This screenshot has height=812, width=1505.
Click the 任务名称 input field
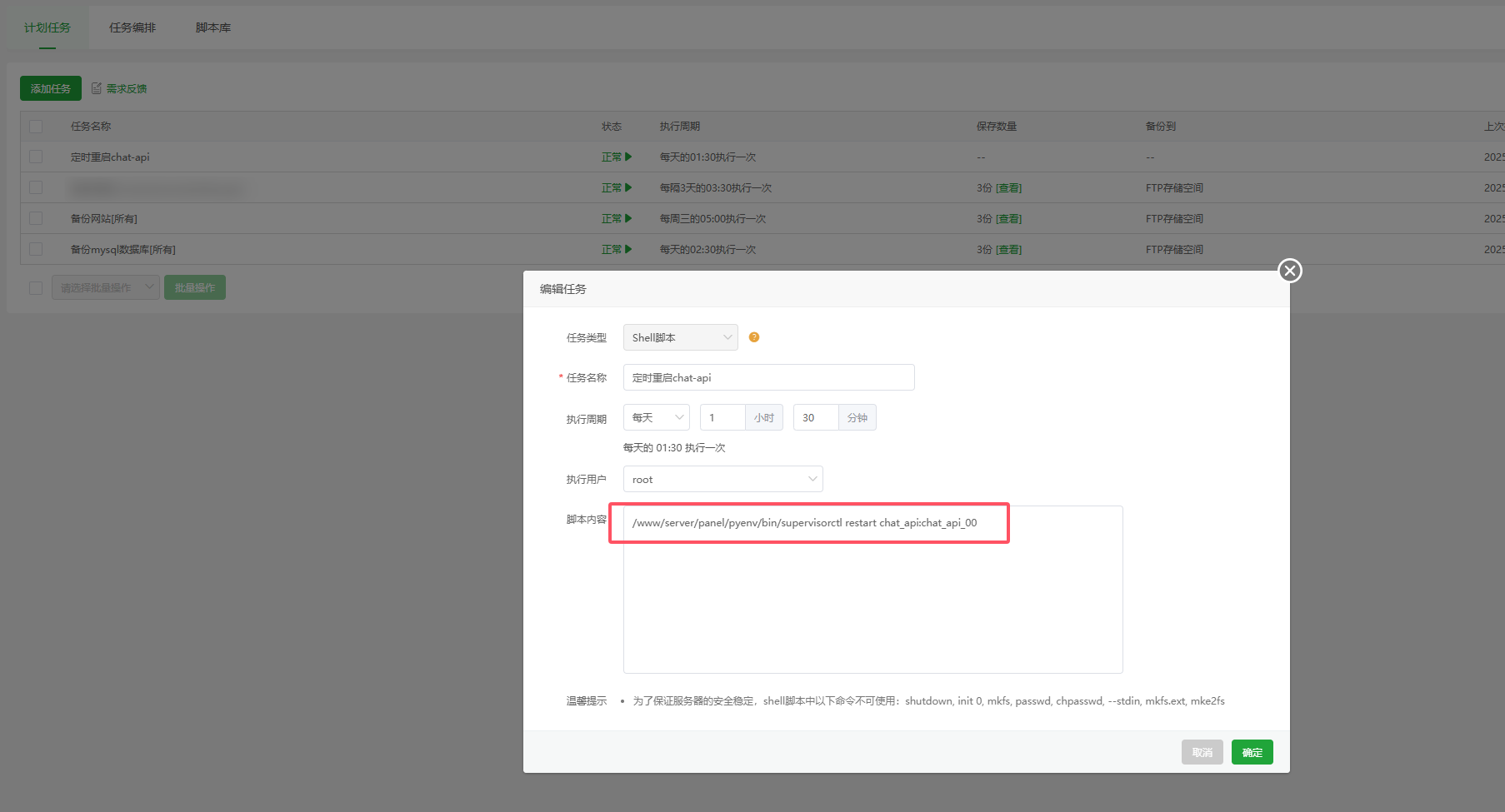(x=768, y=377)
